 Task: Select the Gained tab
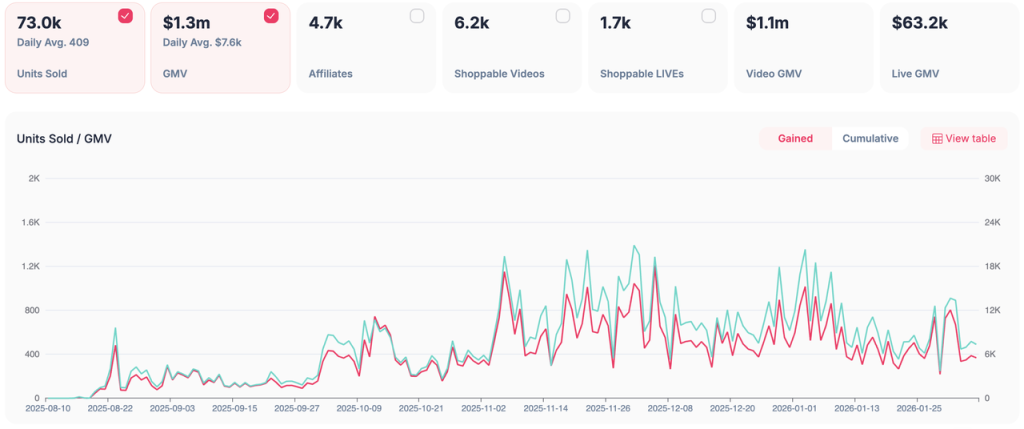coord(795,139)
